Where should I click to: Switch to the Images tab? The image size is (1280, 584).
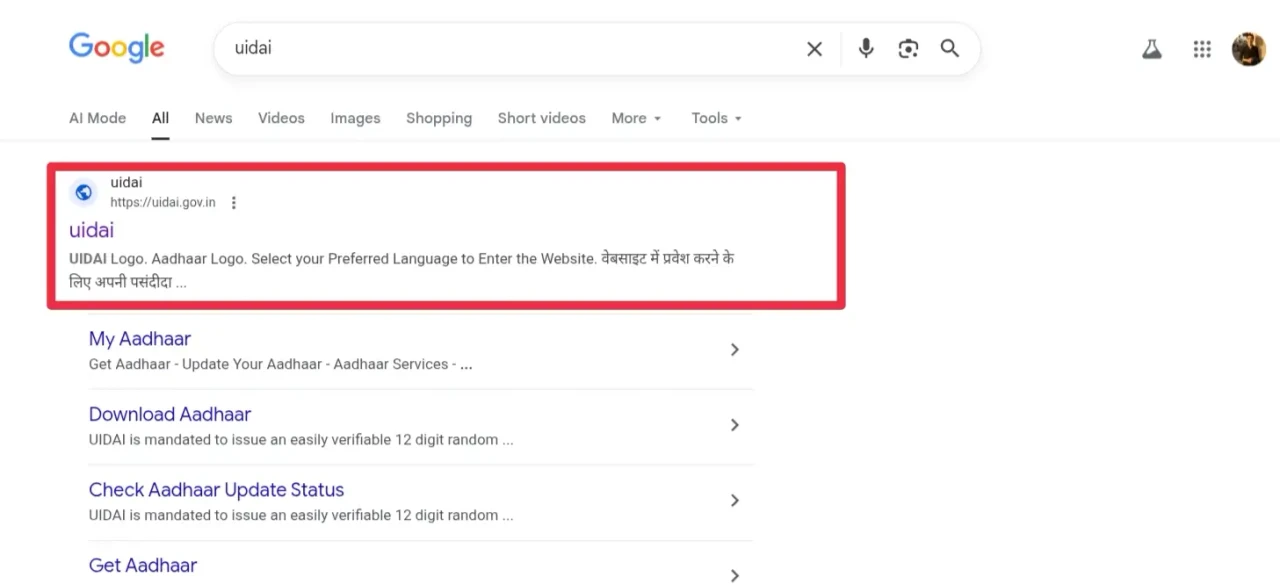[355, 118]
